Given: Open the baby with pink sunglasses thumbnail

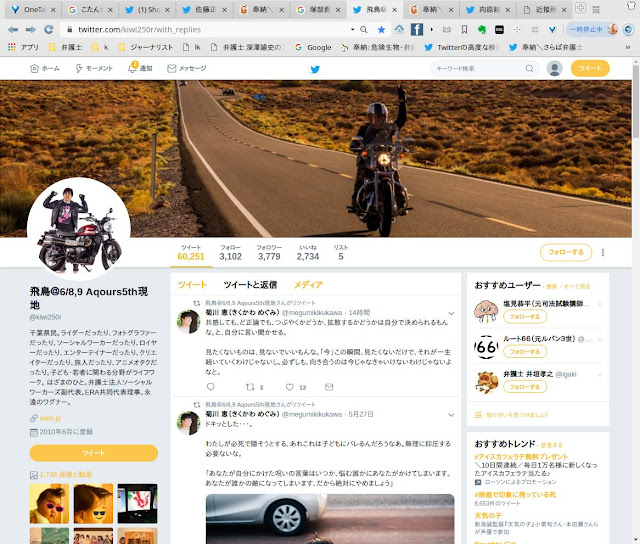Looking at the screenshot, I should (49, 504).
